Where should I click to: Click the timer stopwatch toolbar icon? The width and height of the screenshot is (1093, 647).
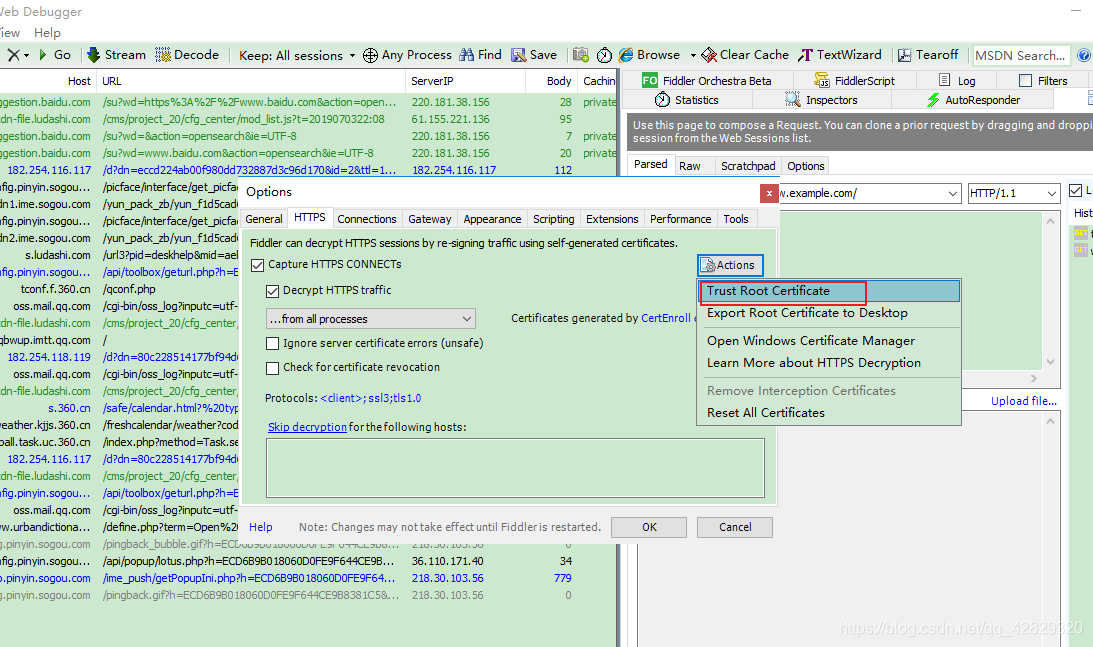[x=604, y=54]
